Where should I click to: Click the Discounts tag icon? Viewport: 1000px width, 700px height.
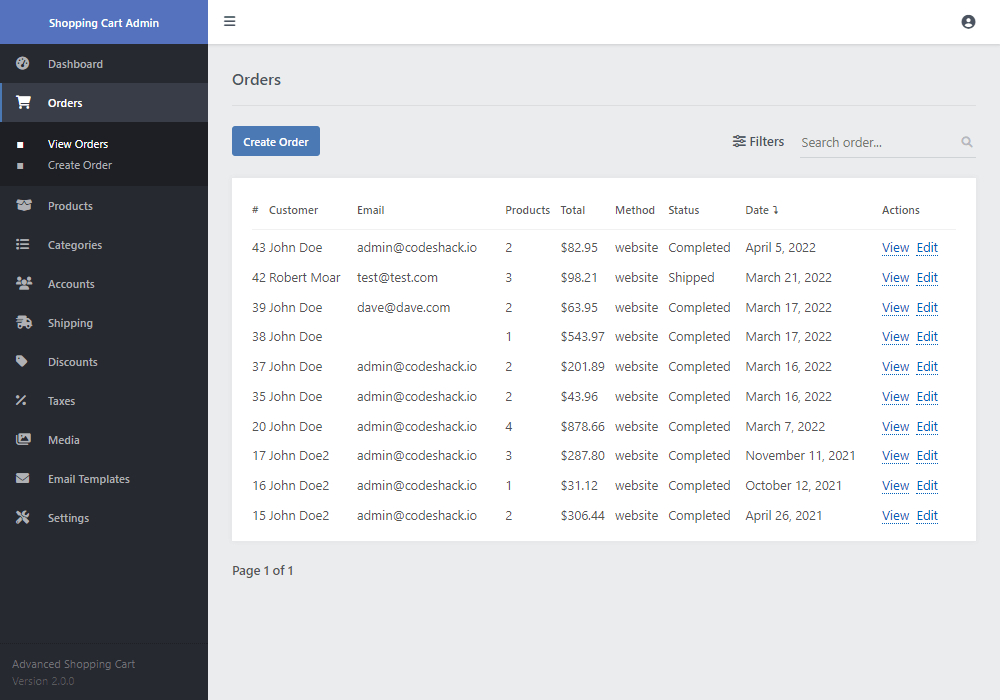[x=22, y=361]
